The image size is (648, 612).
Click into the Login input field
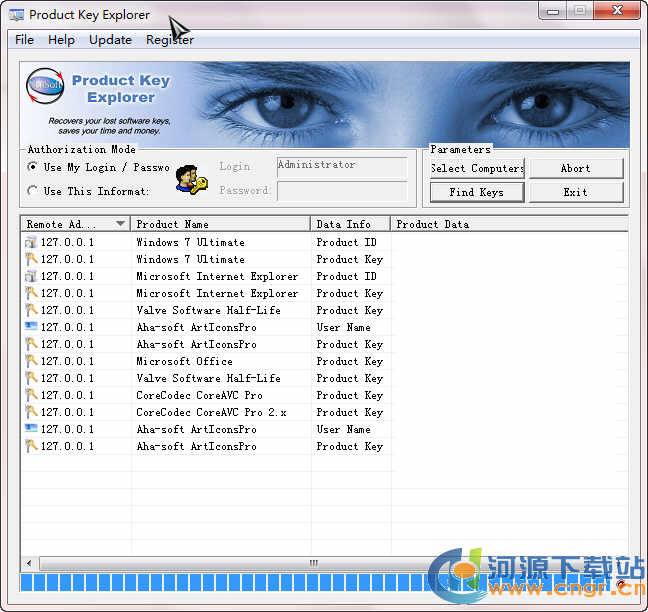[342, 167]
